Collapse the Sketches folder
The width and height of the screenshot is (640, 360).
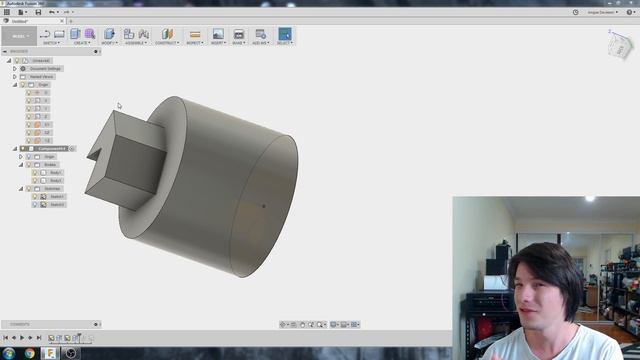[21, 189]
